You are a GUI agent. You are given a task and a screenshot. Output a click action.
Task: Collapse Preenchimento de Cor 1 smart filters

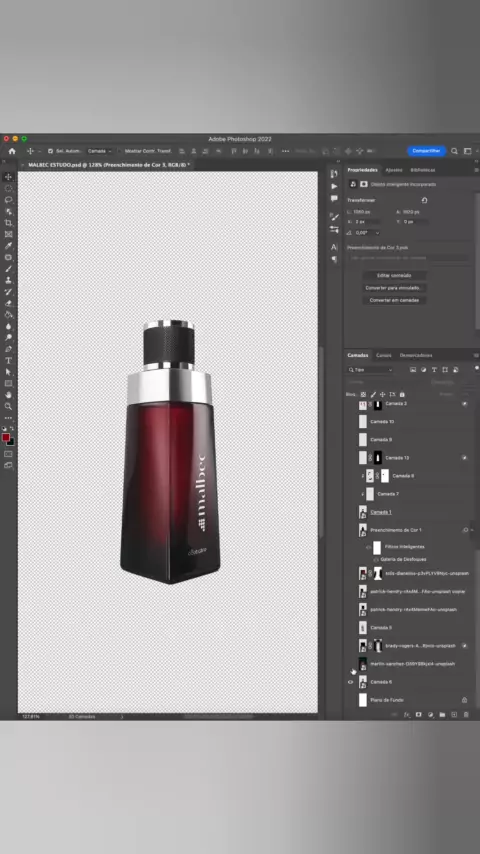(472, 530)
